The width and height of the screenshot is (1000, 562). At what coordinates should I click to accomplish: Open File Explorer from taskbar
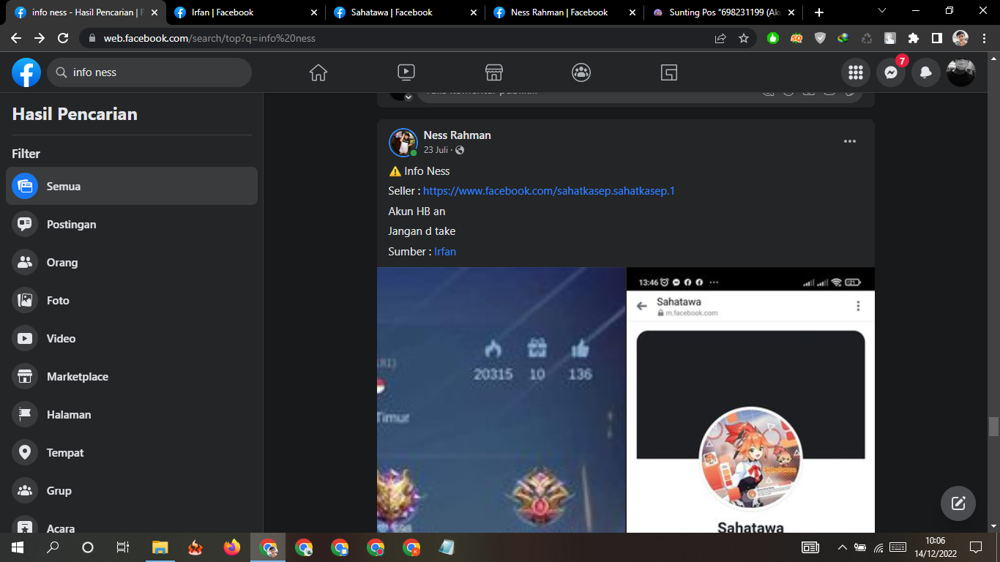click(x=159, y=547)
